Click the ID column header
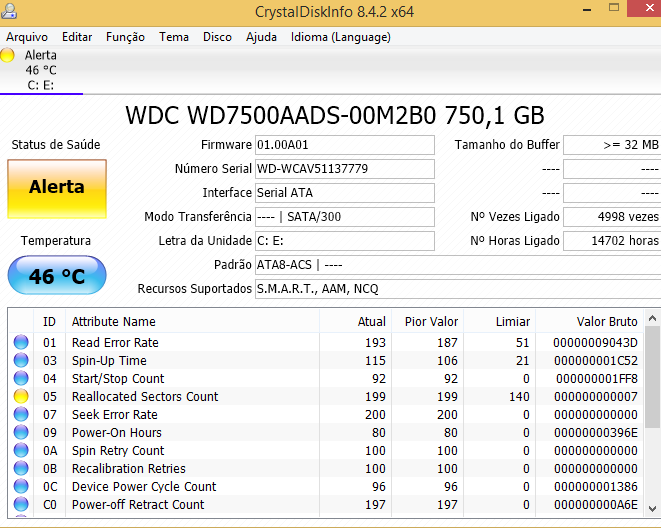This screenshot has width=661, height=528. coord(49,322)
